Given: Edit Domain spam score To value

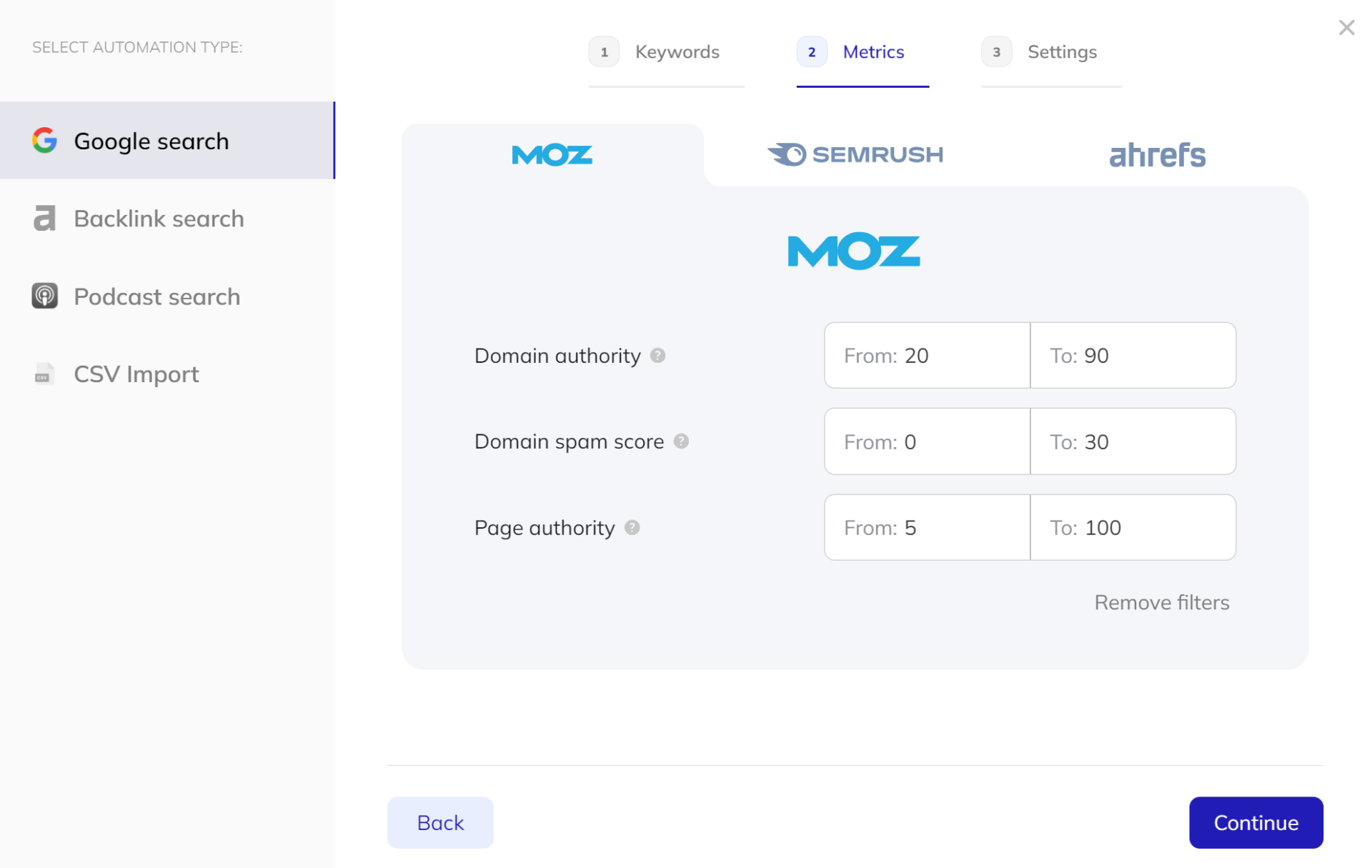Looking at the screenshot, I should pyautogui.click(x=1133, y=442).
